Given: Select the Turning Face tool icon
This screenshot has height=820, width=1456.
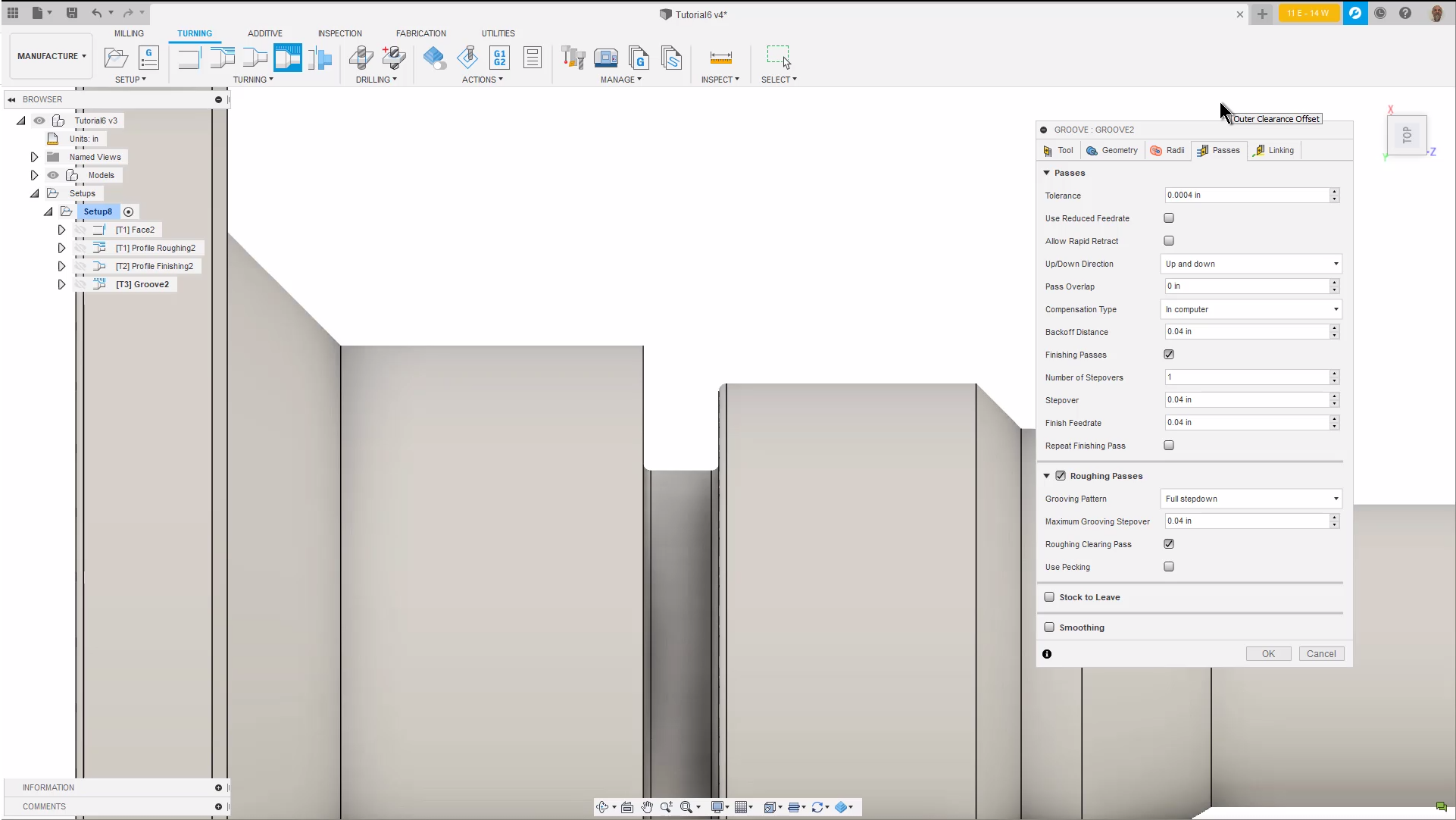Looking at the screenshot, I should (189, 58).
